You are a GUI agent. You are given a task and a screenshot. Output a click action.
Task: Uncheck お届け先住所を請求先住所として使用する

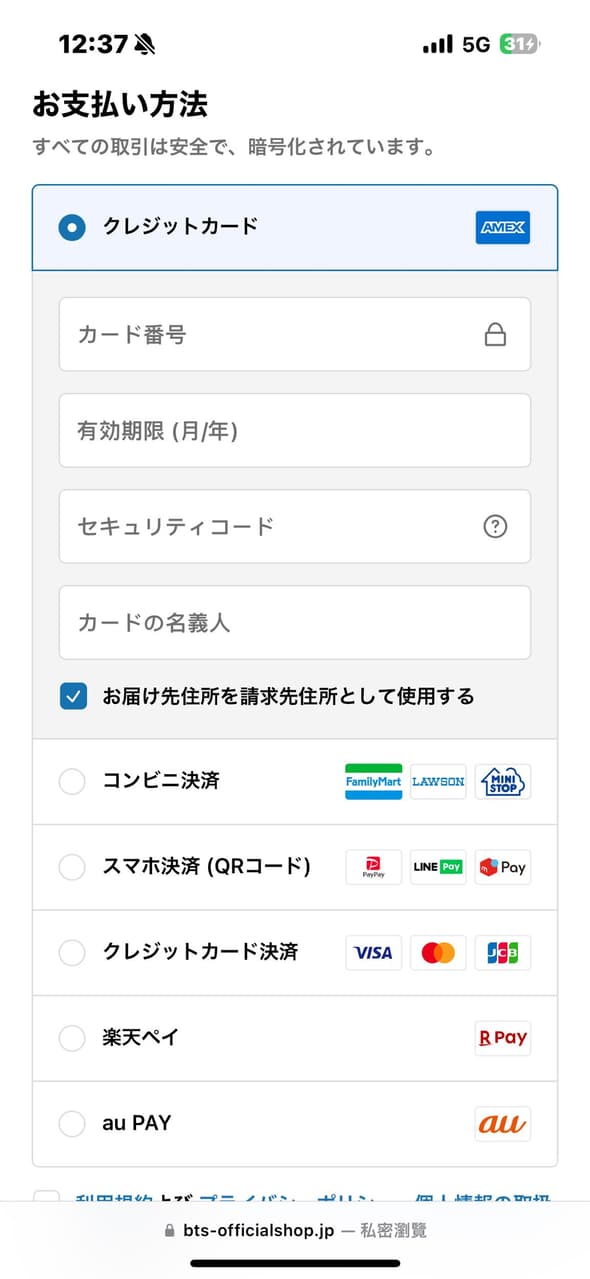(71, 695)
